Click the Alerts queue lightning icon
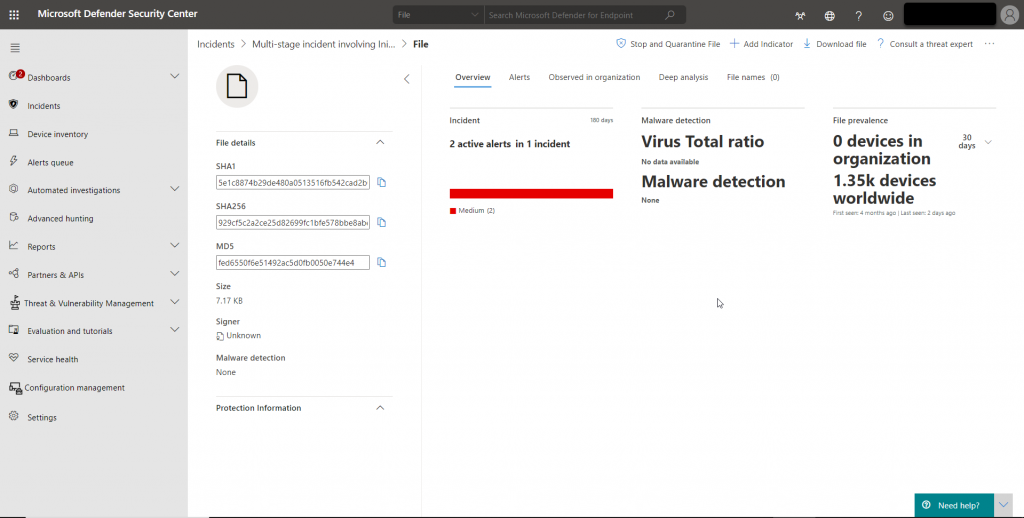 point(14,161)
